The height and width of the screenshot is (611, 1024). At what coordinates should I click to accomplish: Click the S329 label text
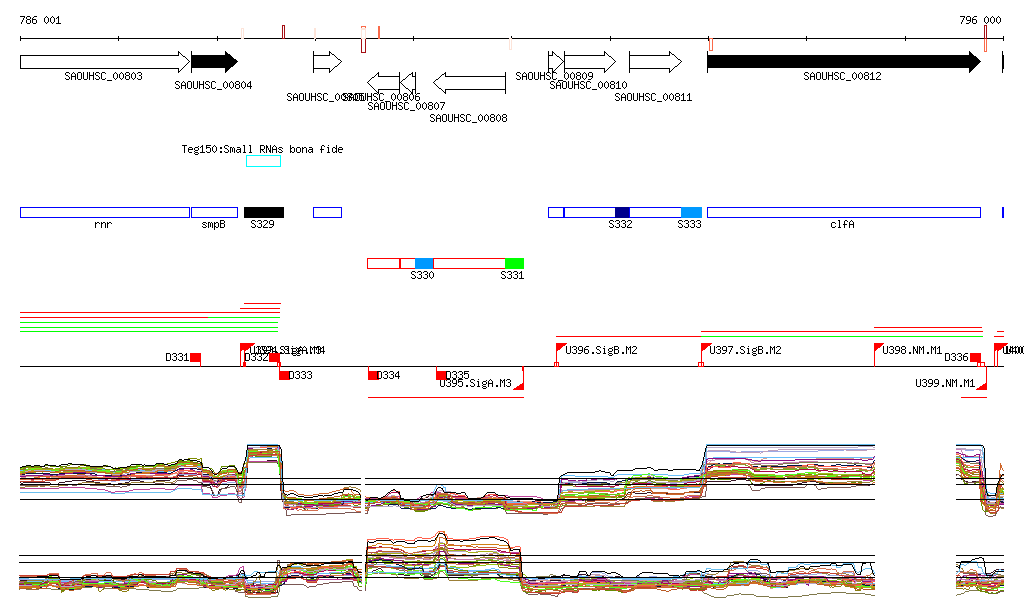pyautogui.click(x=263, y=224)
